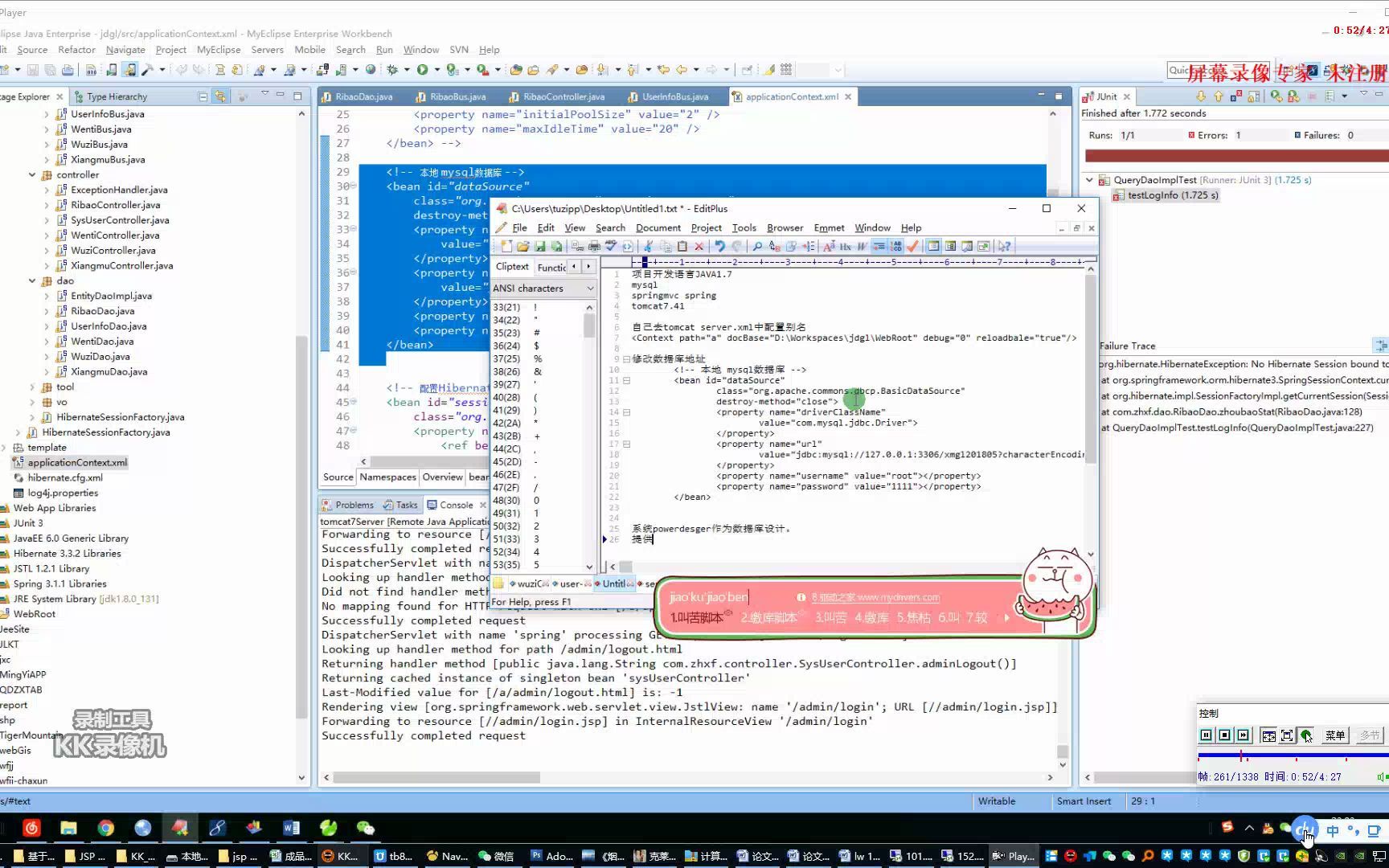
Task: Open JUnit Test Run History dropdown
Action: pos(1344,96)
